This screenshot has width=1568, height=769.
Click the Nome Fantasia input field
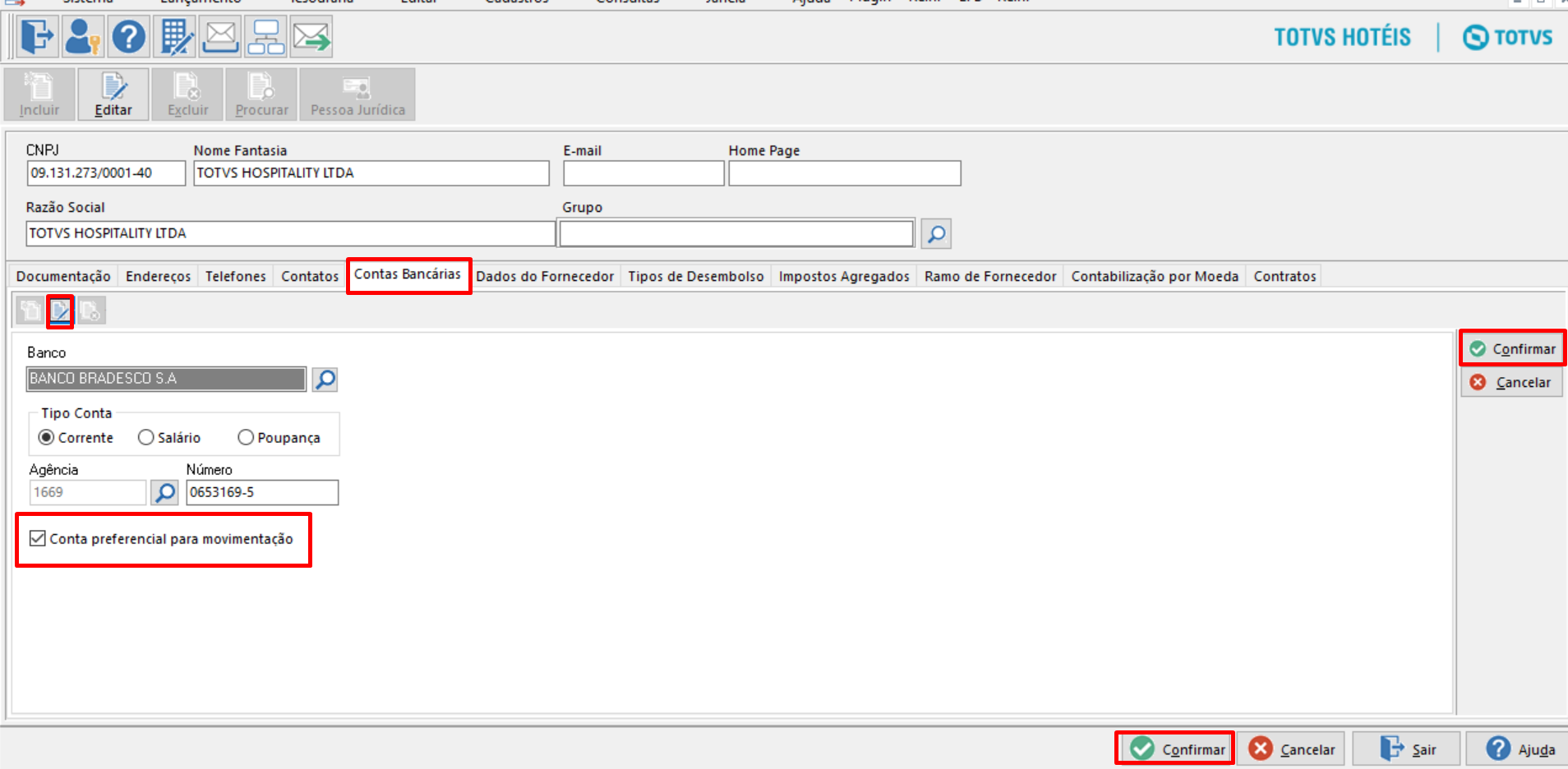(371, 173)
